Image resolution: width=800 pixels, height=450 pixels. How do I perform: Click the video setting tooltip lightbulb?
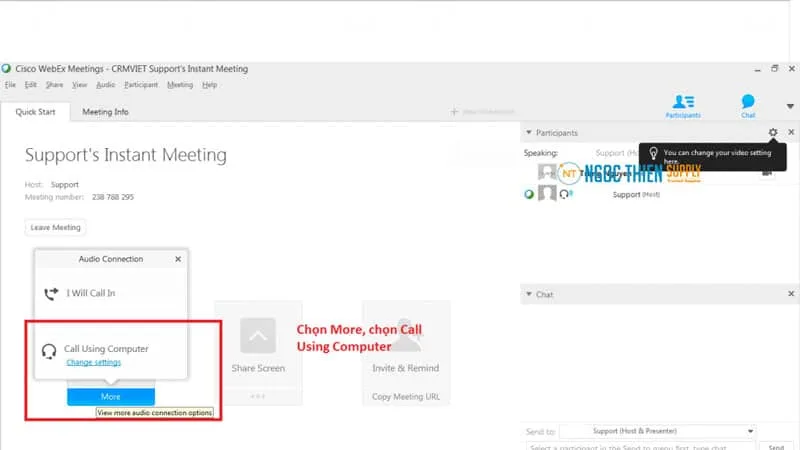[653, 153]
